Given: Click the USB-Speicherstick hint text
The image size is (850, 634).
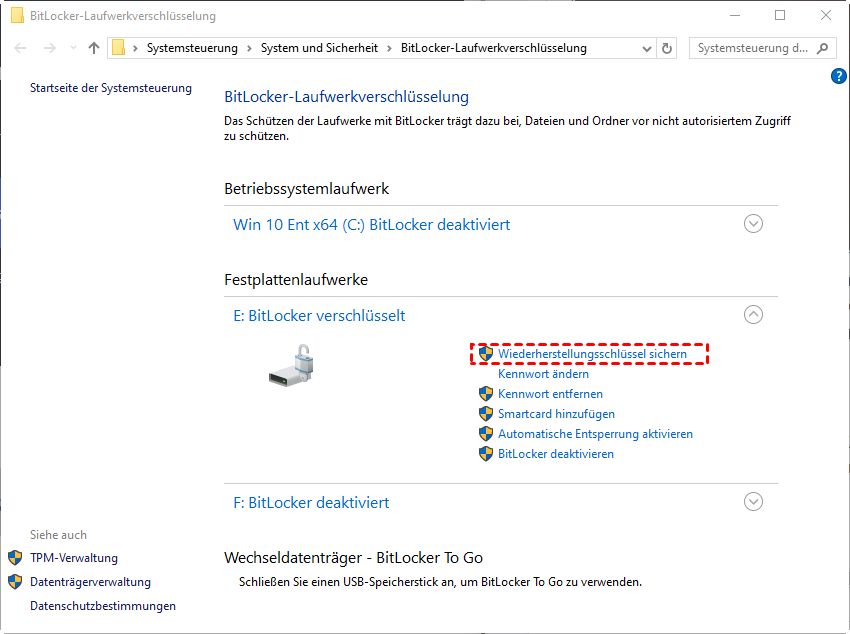Looking at the screenshot, I should 440,582.
